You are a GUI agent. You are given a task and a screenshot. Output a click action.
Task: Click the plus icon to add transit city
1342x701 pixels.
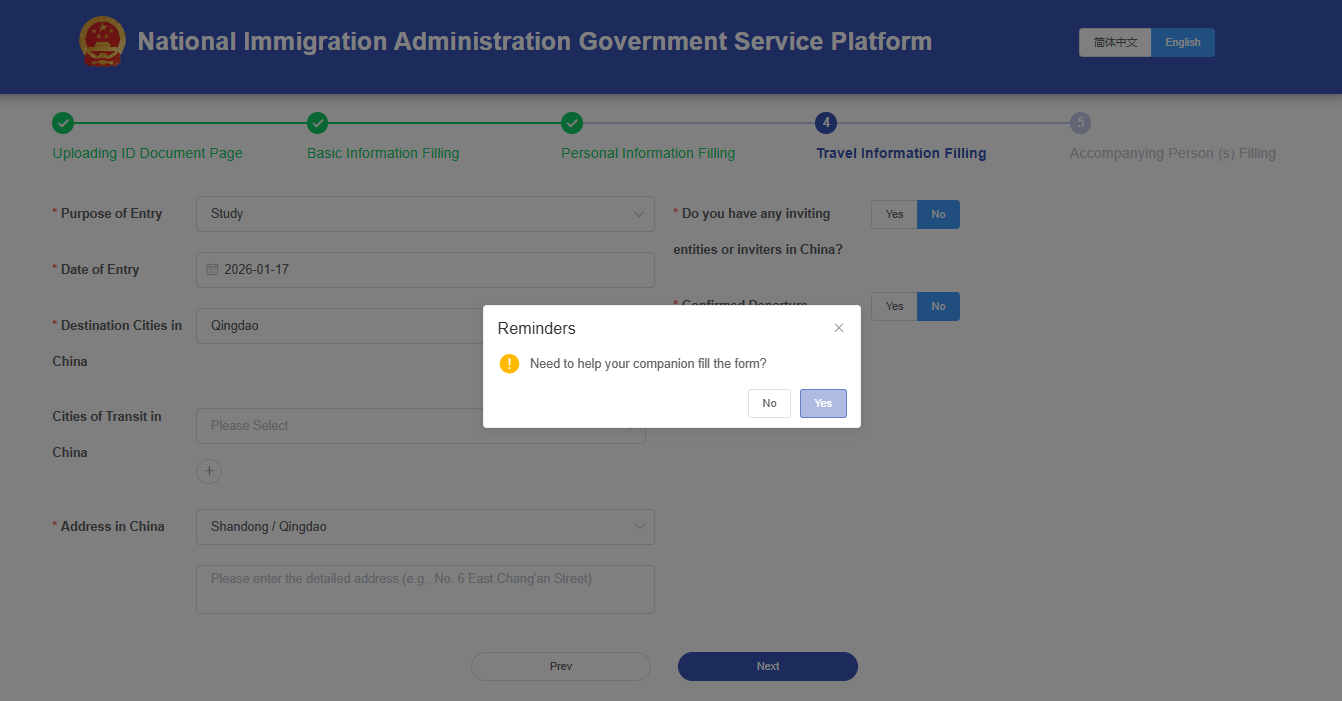tap(209, 471)
